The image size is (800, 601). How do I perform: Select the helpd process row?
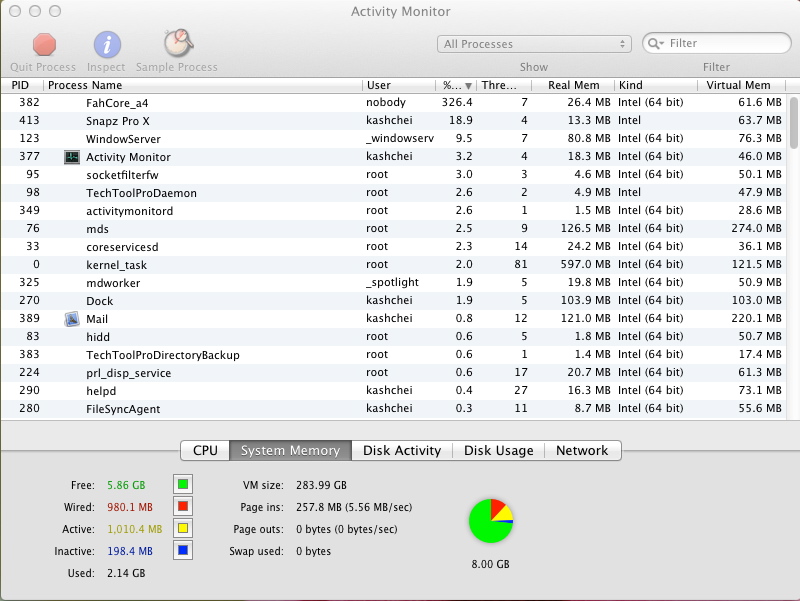[x=393, y=391]
